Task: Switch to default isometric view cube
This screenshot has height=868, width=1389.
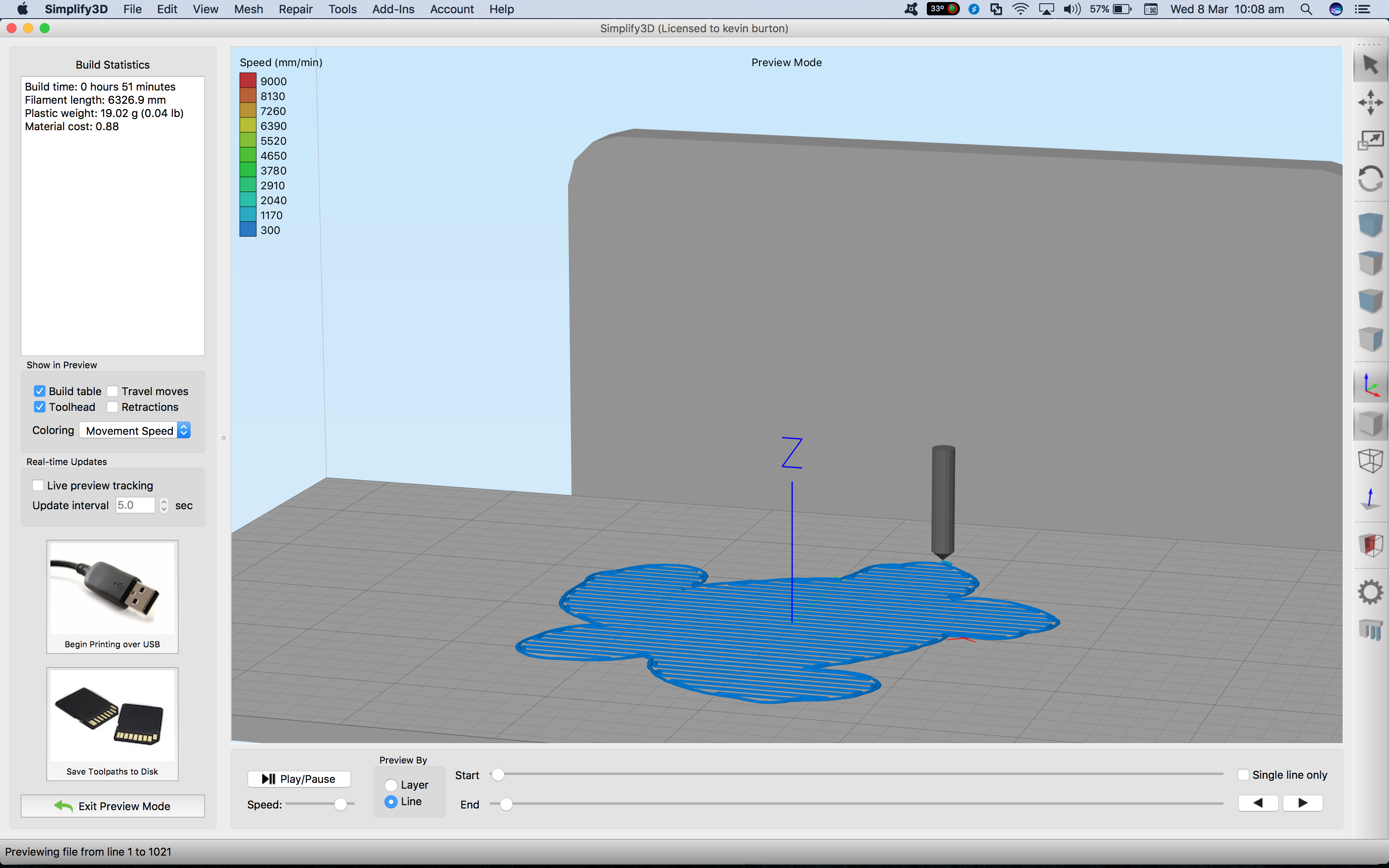Action: pos(1371,224)
